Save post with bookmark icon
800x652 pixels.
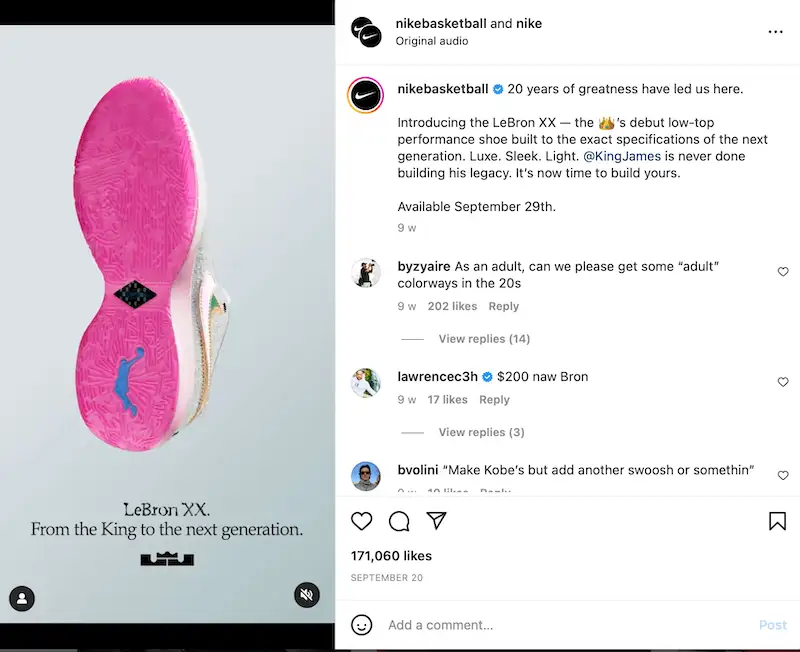coord(777,521)
